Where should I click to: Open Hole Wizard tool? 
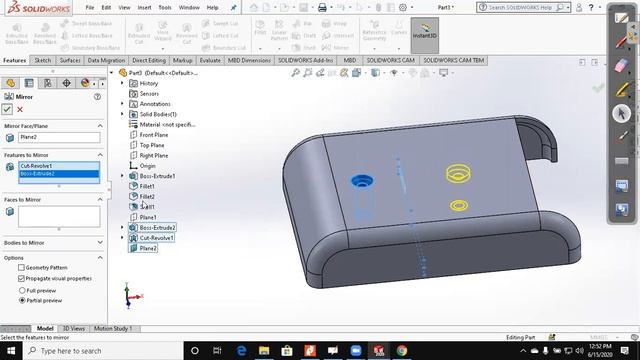[x=162, y=32]
